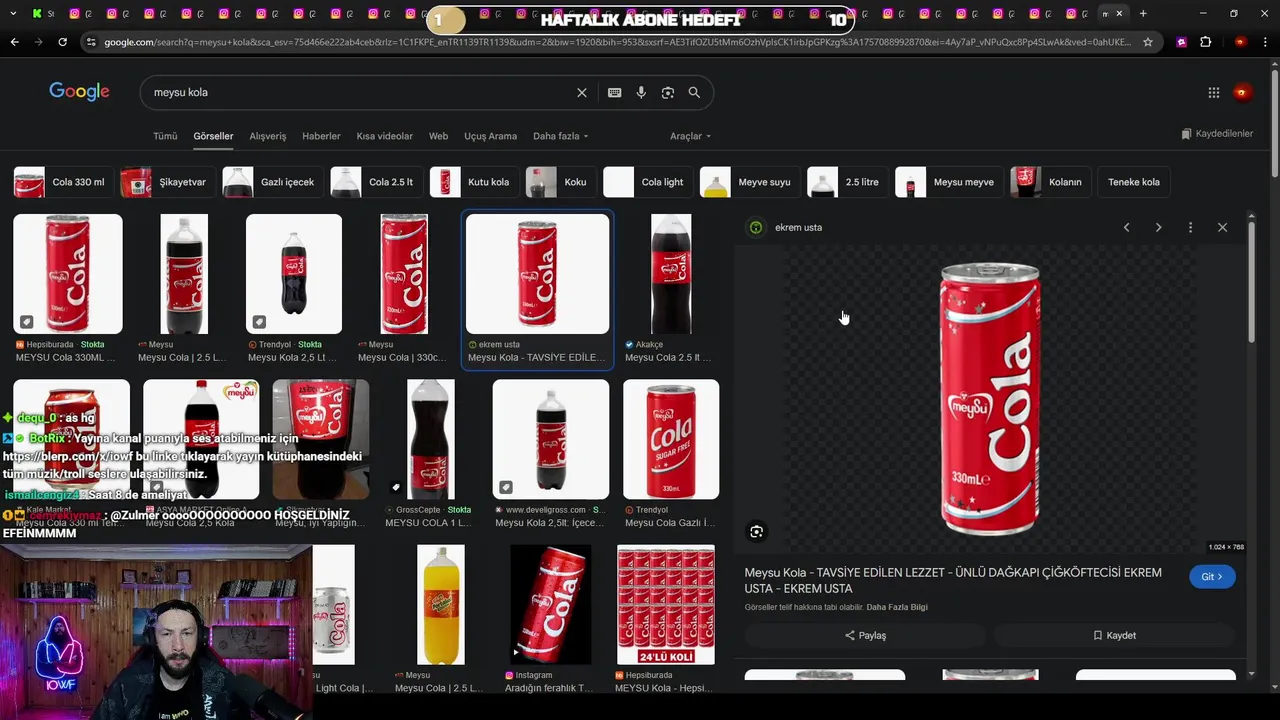Image resolution: width=1280 pixels, height=720 pixels.
Task: Click the Git visit button
Action: click(x=1212, y=577)
